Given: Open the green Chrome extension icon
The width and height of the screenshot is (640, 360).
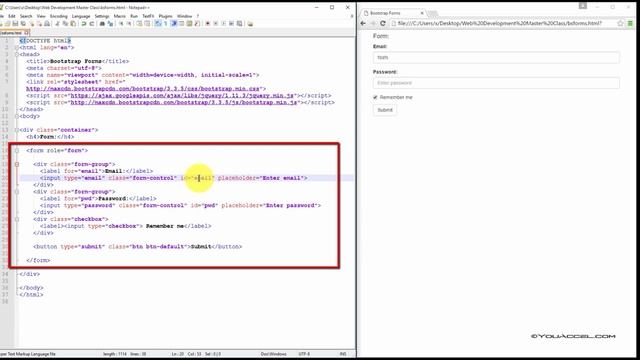Looking at the screenshot, I should pos(631,23).
